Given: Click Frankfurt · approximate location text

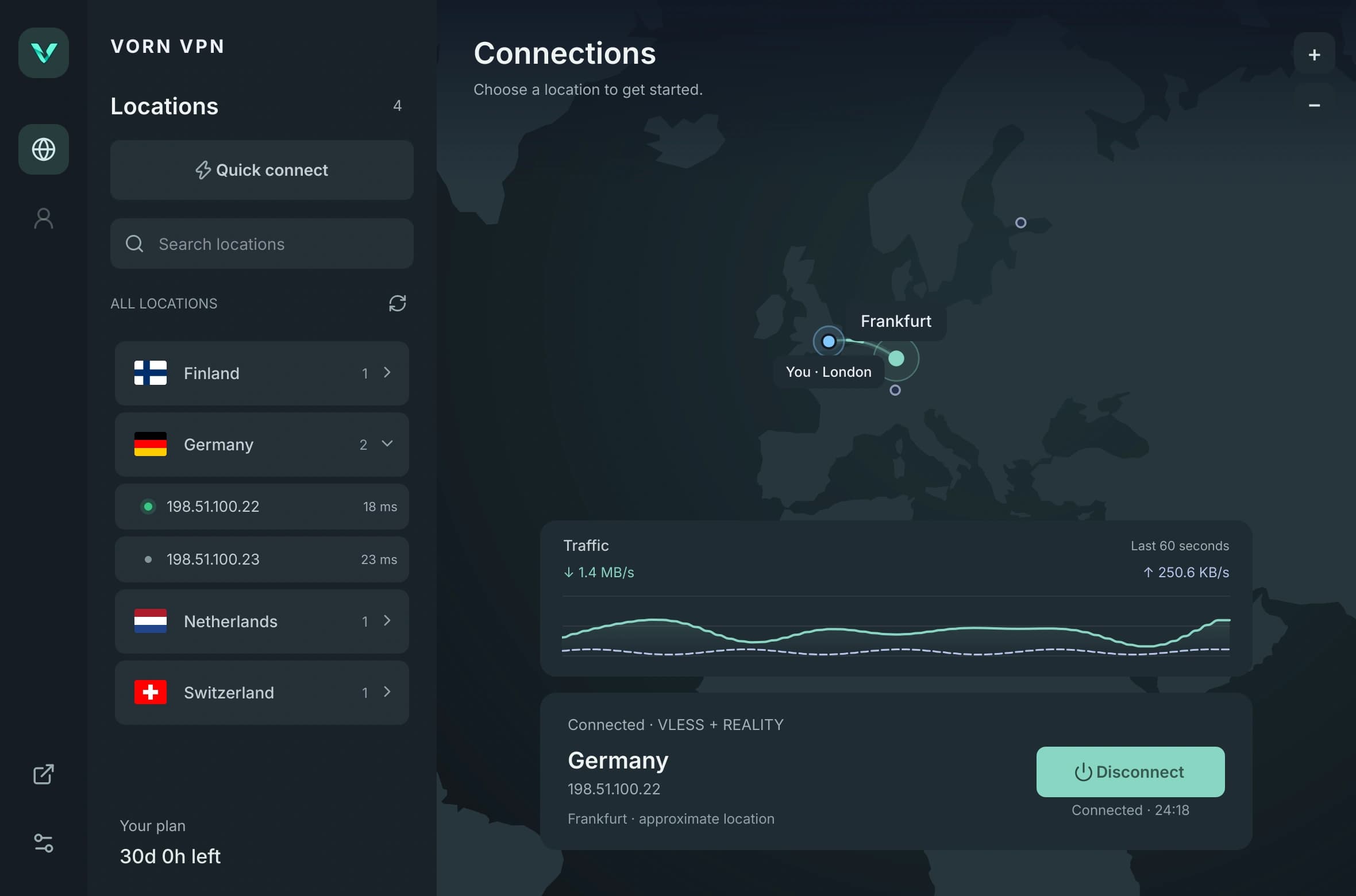Looking at the screenshot, I should pyautogui.click(x=671, y=818).
